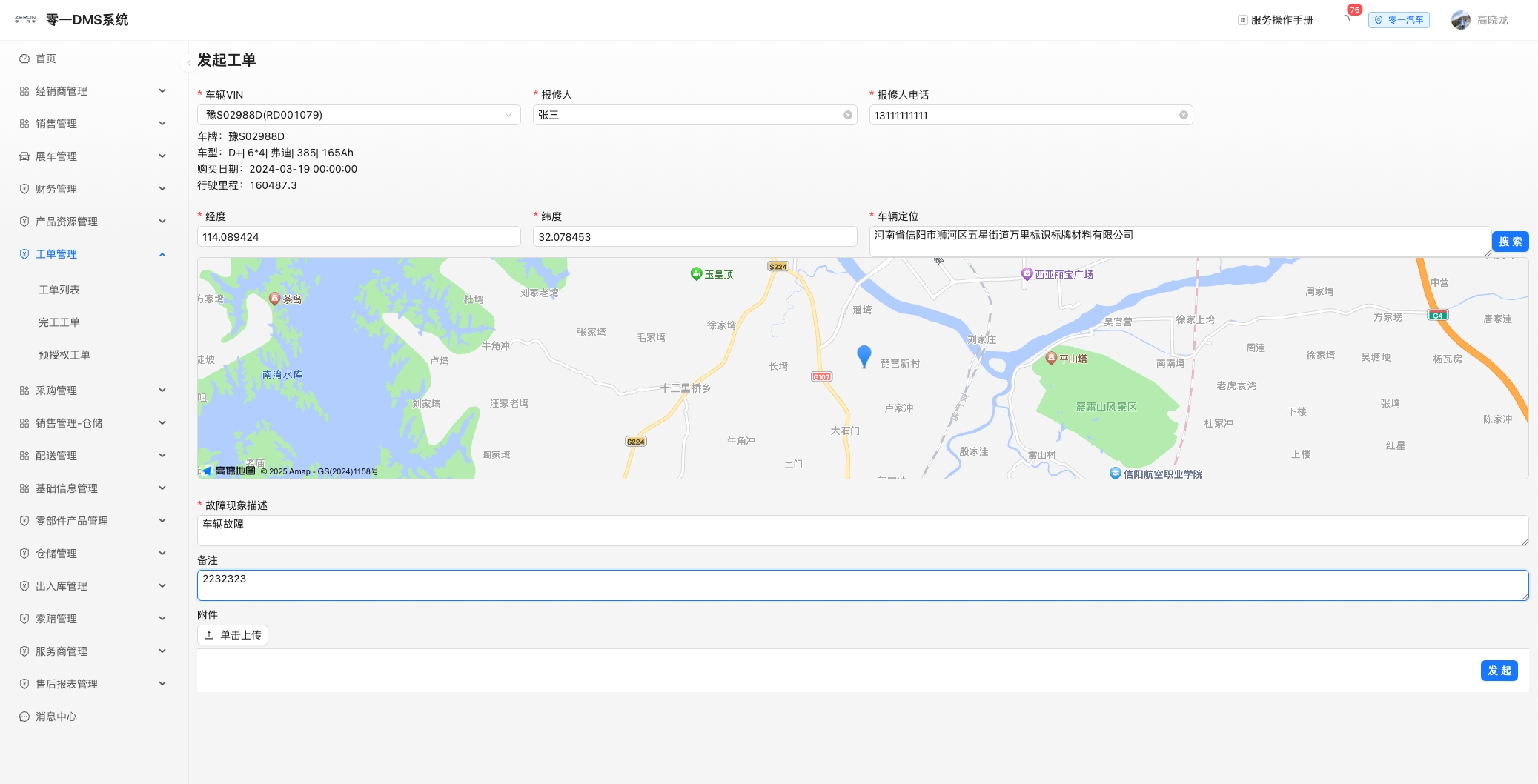Click the 备注 textarea containing 2232323
The height and width of the screenshot is (784, 1538).
[x=863, y=585]
